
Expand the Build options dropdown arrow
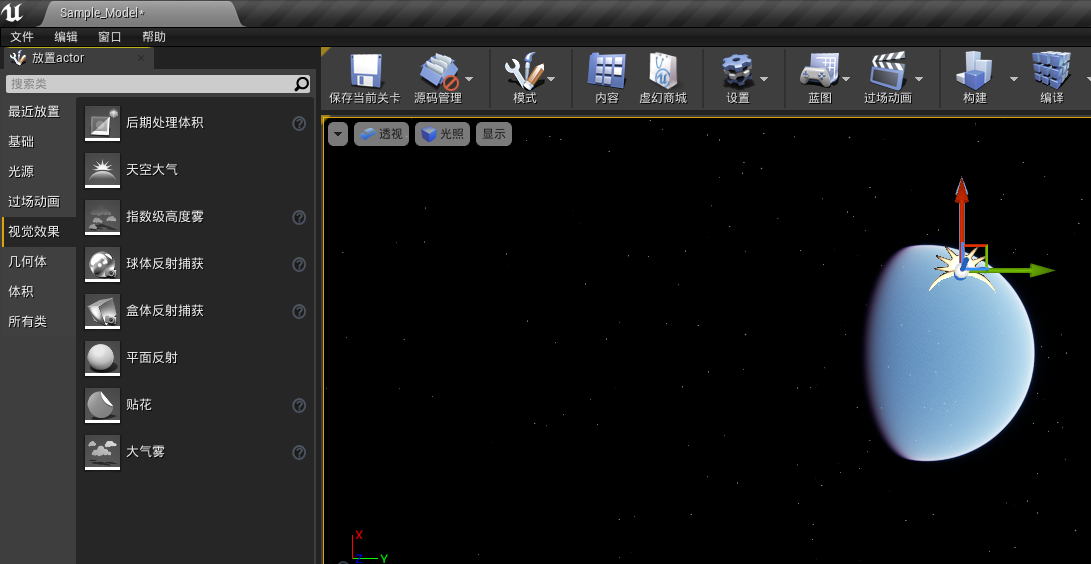click(1013, 79)
